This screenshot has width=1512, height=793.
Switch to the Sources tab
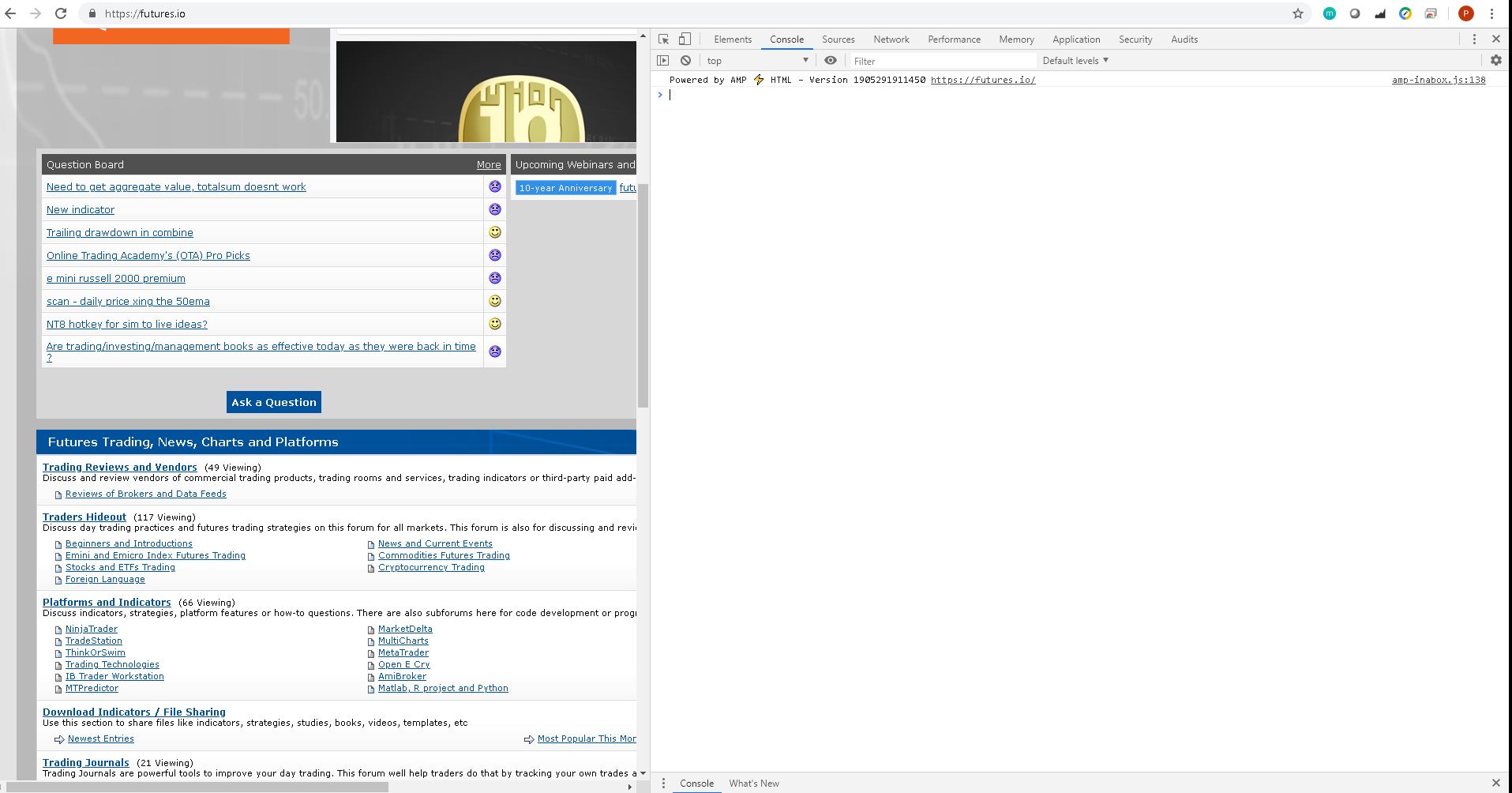[x=839, y=39]
